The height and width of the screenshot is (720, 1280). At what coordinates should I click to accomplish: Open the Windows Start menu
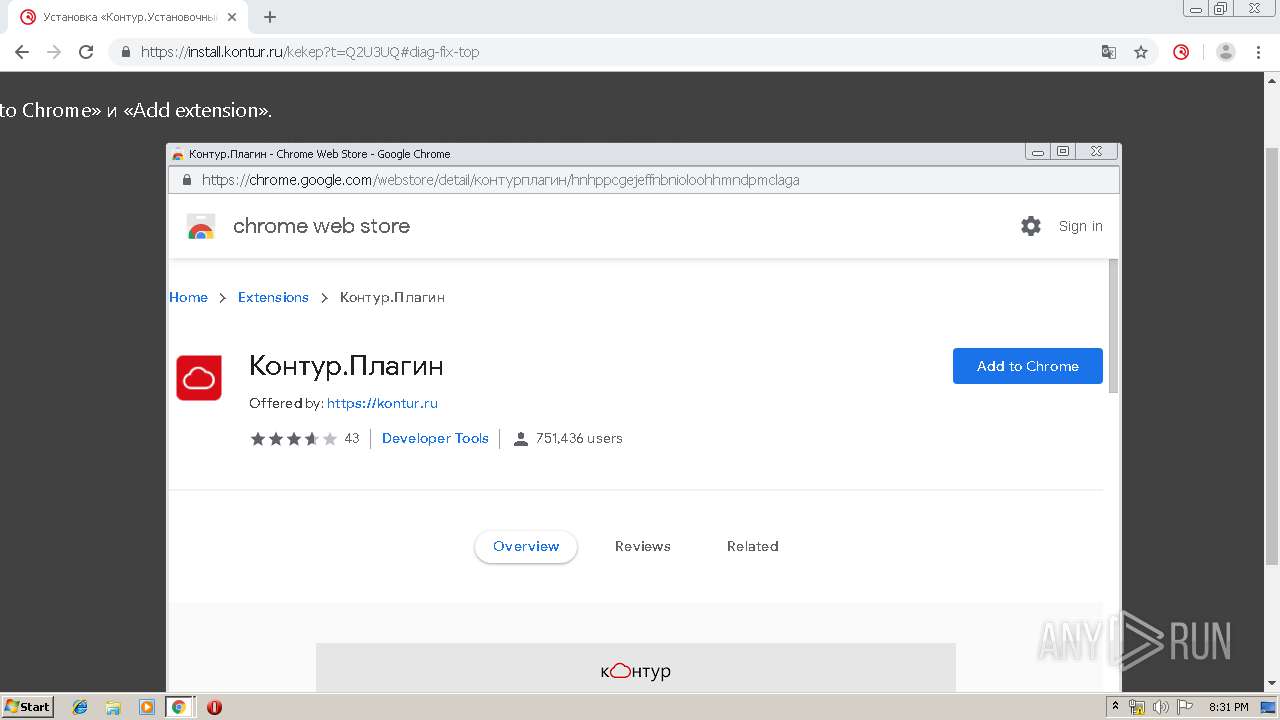pyautogui.click(x=27, y=707)
